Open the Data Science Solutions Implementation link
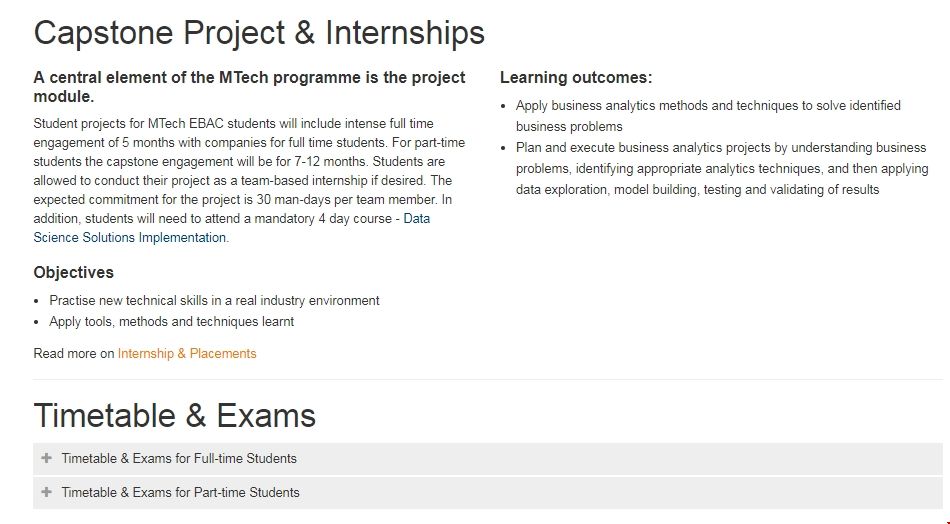This screenshot has height=524, width=950. [130, 238]
